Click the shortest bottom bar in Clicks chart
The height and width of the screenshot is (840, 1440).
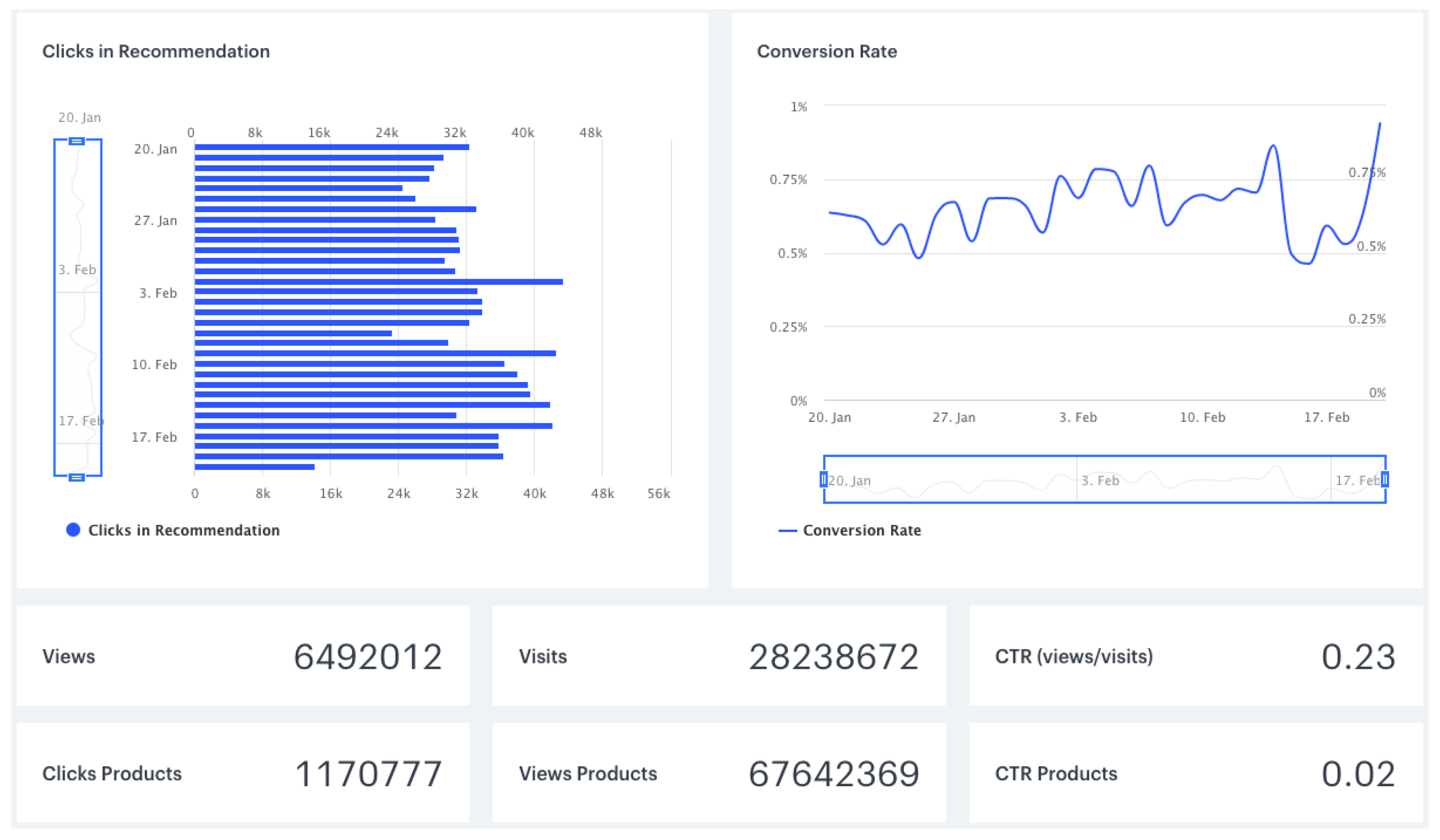pos(255,467)
